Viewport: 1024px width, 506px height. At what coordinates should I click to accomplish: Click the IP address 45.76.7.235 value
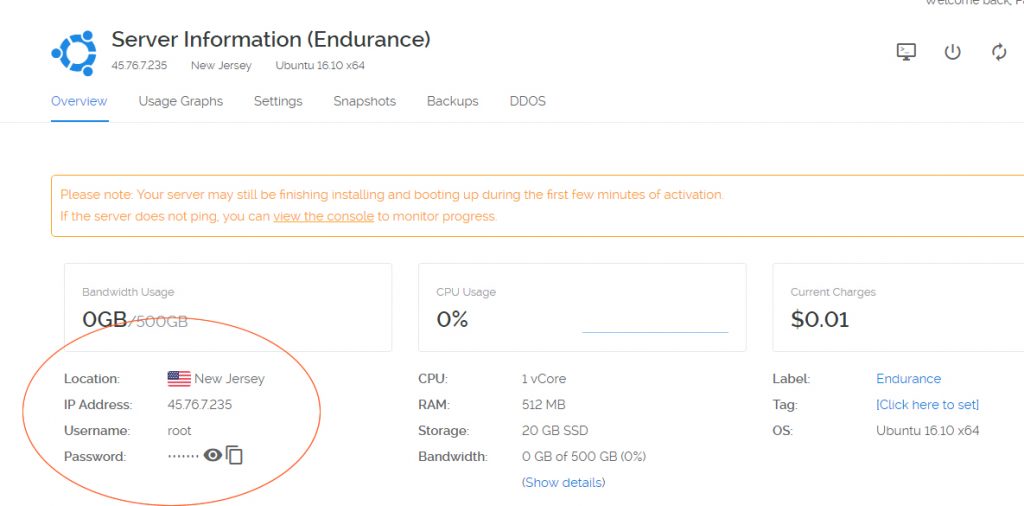coord(200,405)
